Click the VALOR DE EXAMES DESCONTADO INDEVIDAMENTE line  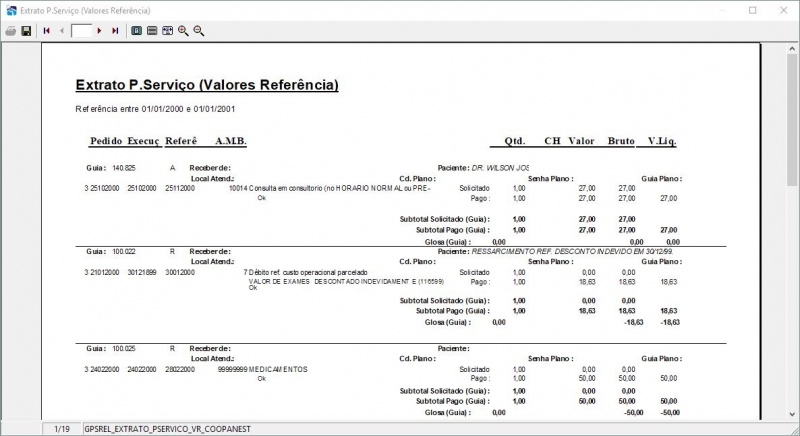point(346,281)
